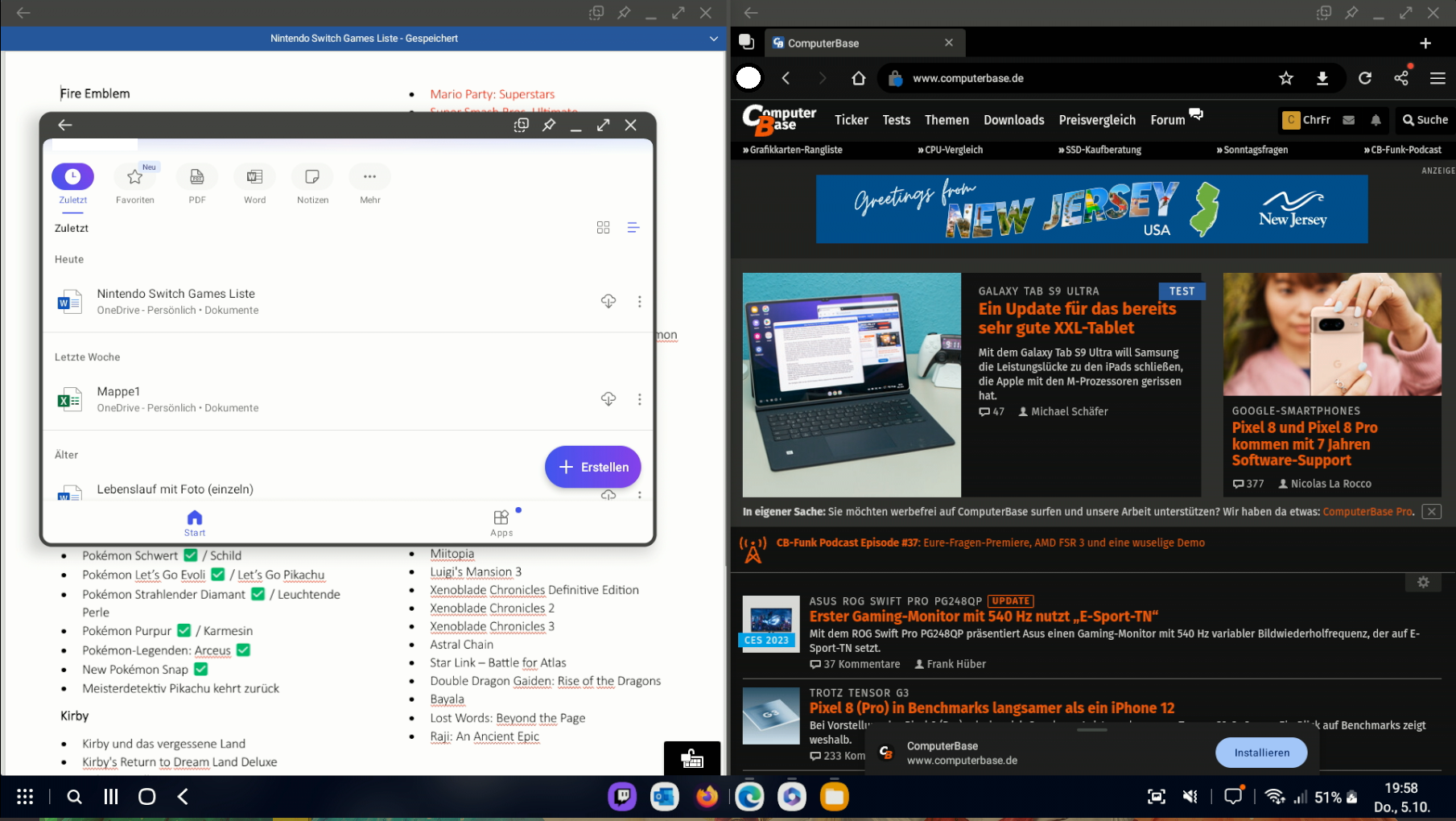Open the 540 Hz gaming monitor article
This screenshot has width=1456, height=821.
click(x=984, y=617)
